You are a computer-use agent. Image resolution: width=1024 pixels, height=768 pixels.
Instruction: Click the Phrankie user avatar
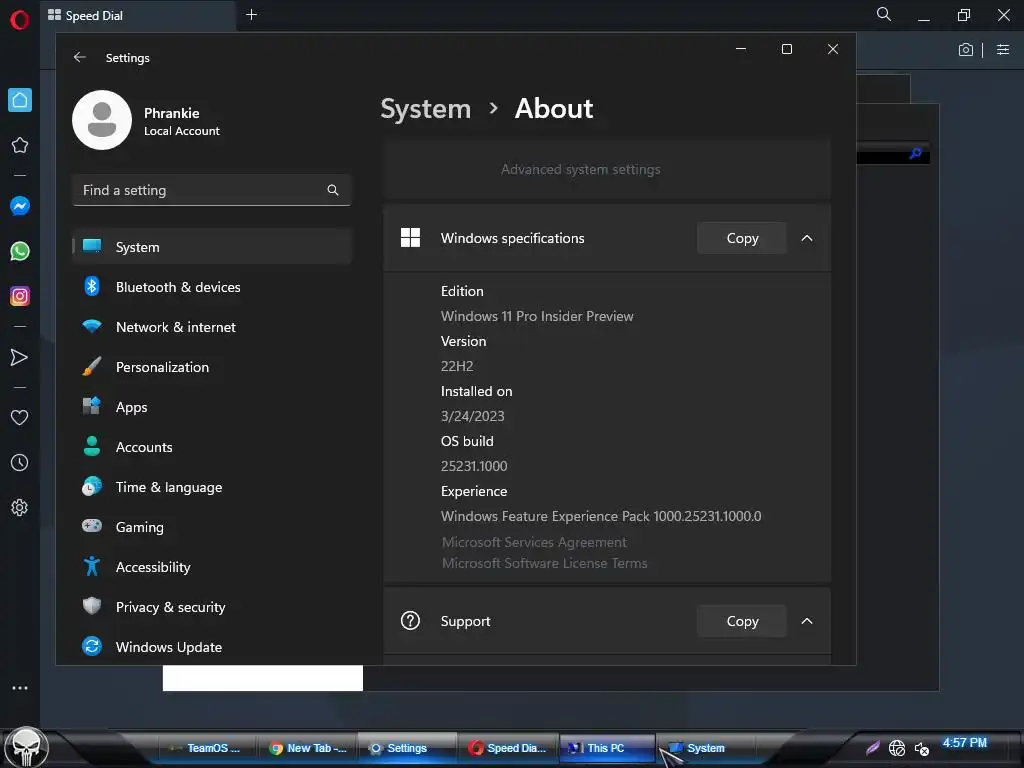coord(102,120)
